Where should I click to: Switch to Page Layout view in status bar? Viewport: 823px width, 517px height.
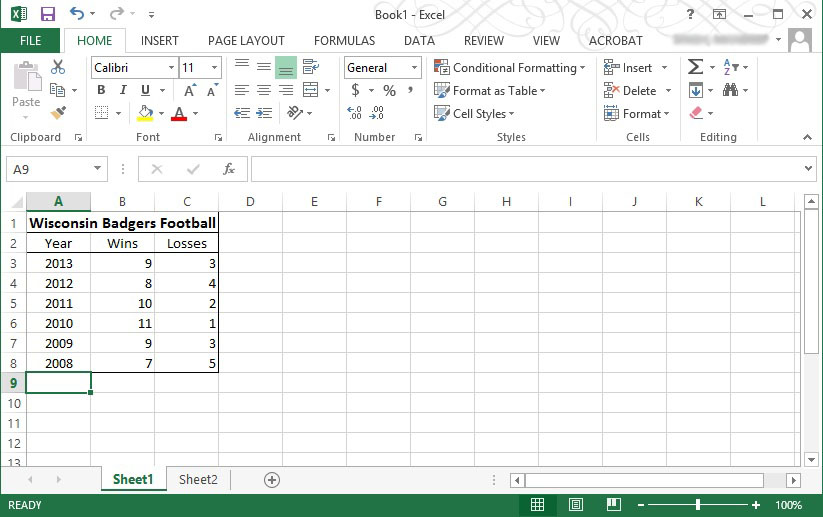tap(575, 505)
